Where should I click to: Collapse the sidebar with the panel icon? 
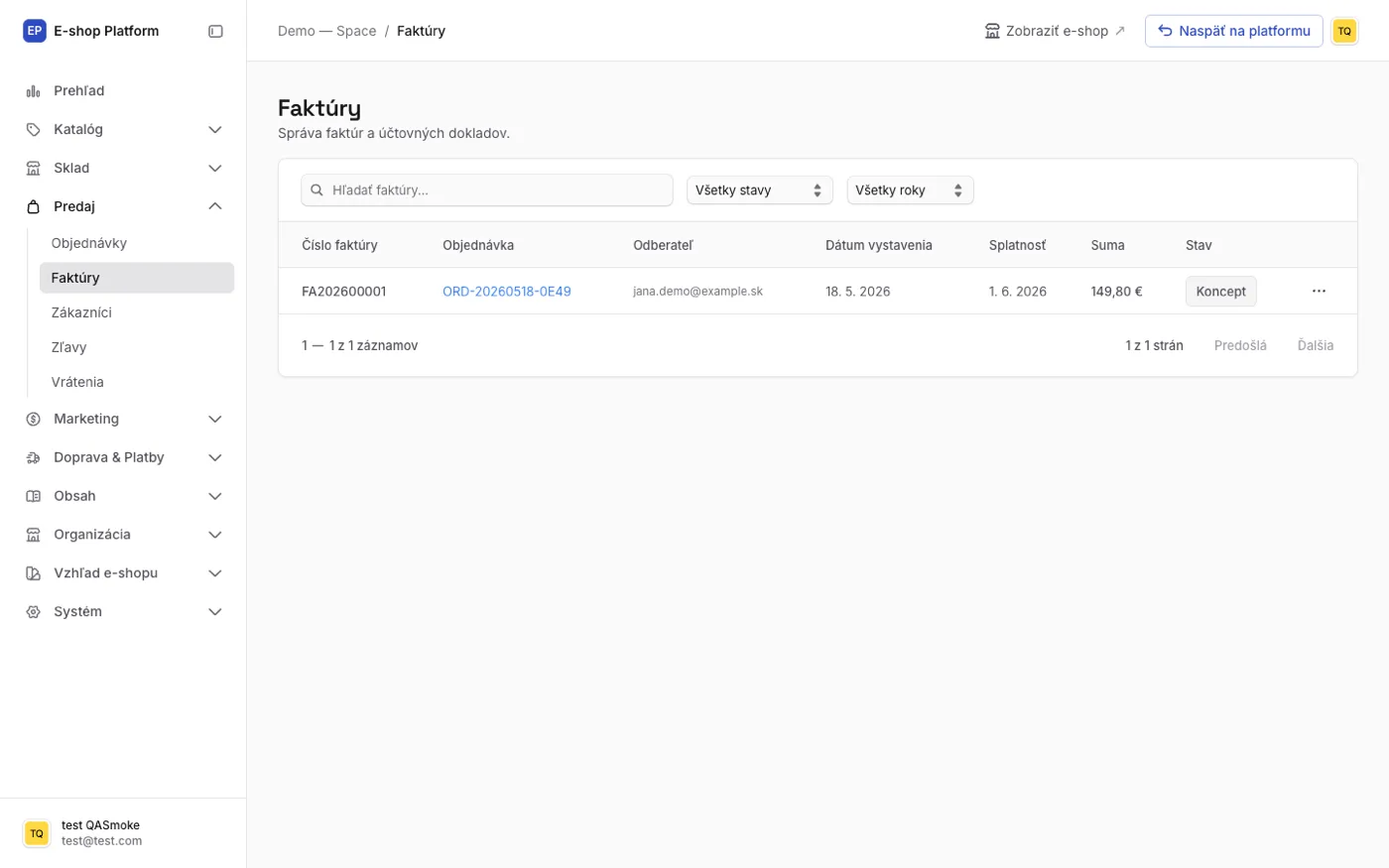(215, 31)
